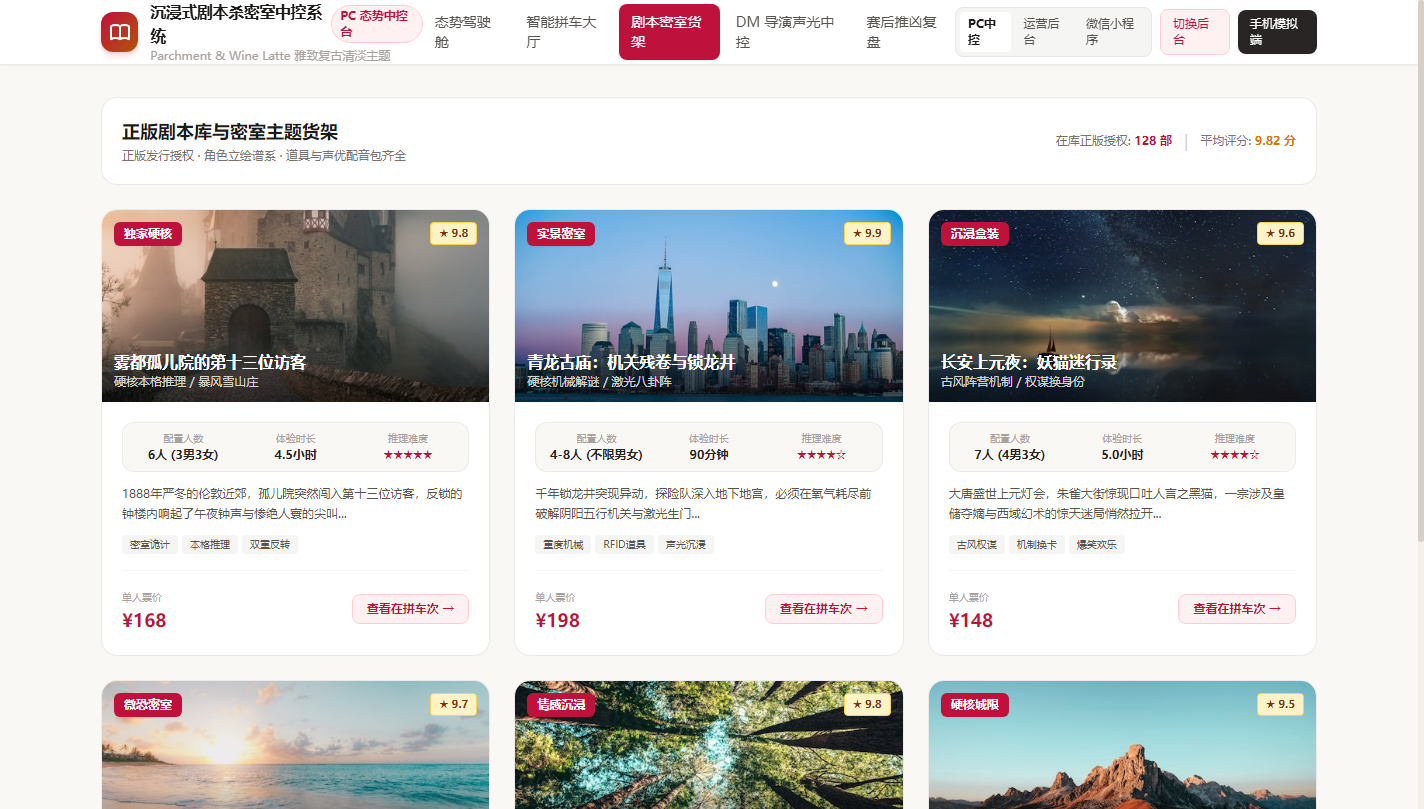Click the ★ 9.7 rating badge
This screenshot has width=1424, height=809.
pyautogui.click(x=453, y=704)
